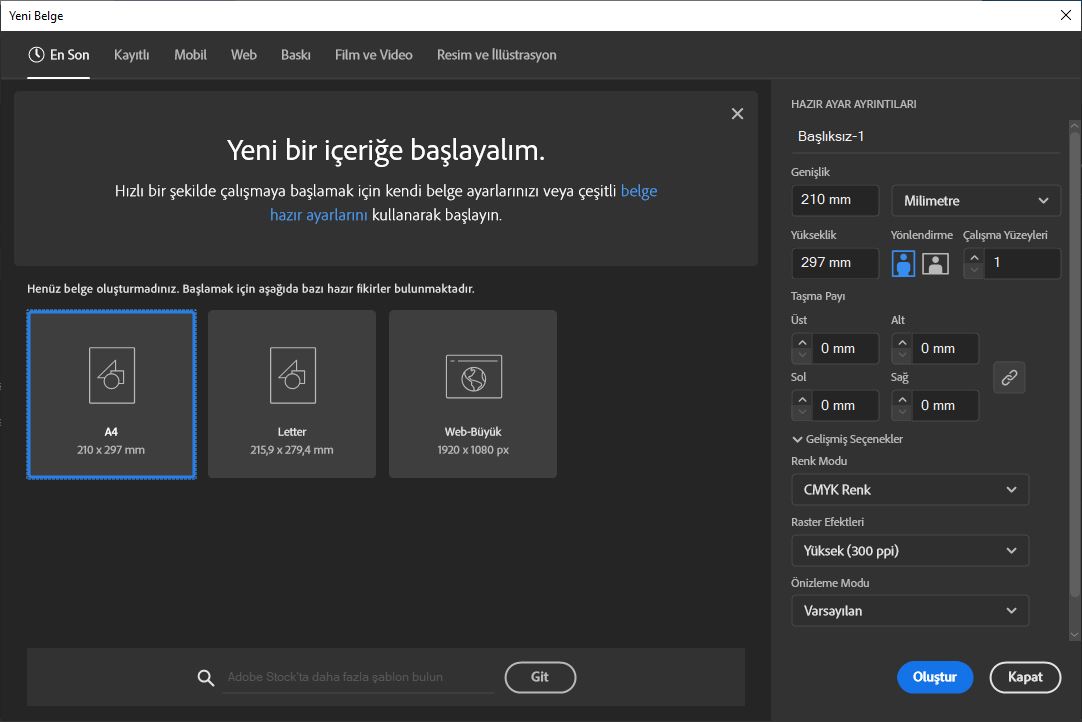Image resolution: width=1082 pixels, height=722 pixels.
Task: Close the Yeni Belge dialog window
Action: tap(1065, 15)
